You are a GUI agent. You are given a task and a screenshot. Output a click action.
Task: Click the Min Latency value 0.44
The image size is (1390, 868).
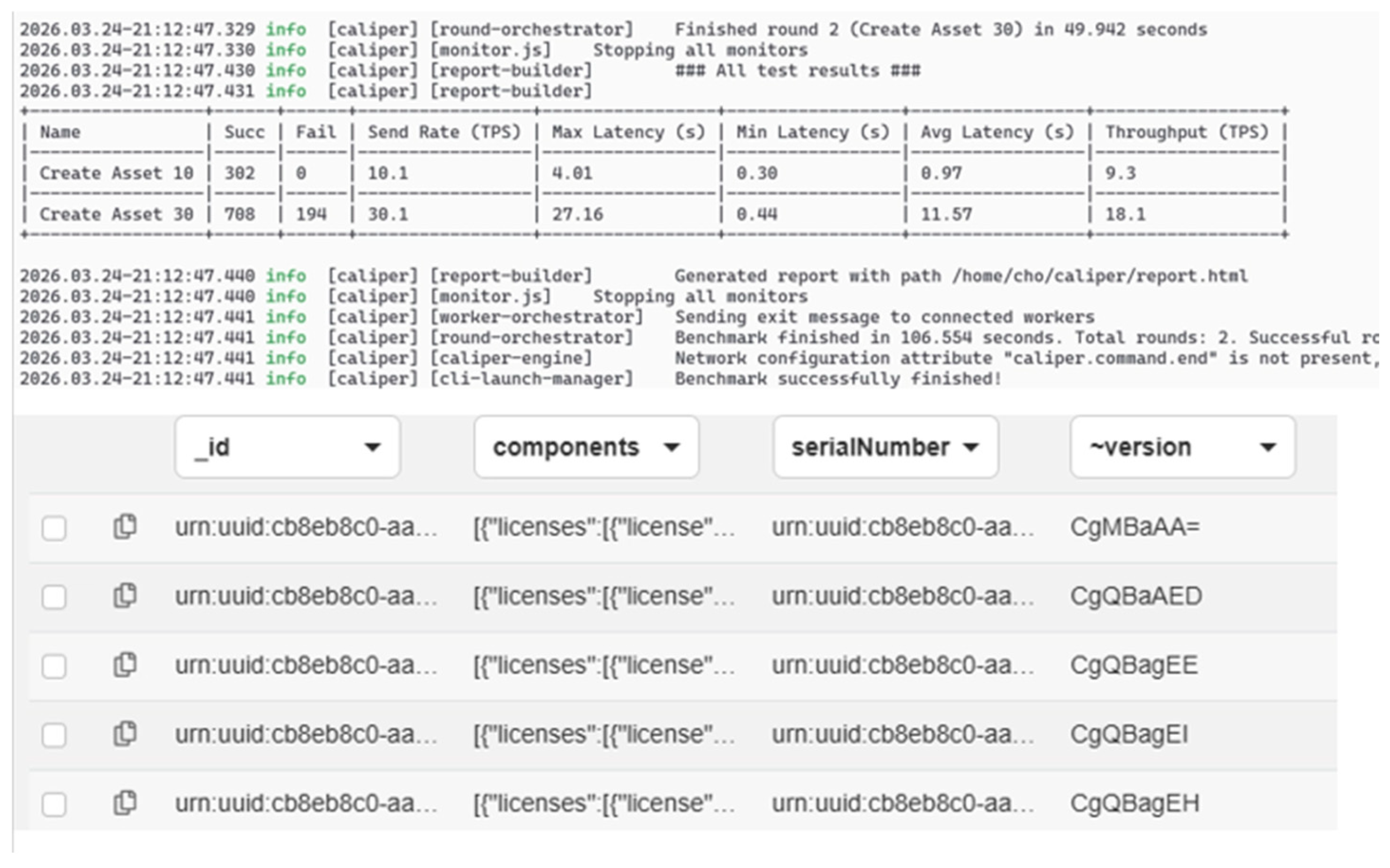tap(757, 214)
